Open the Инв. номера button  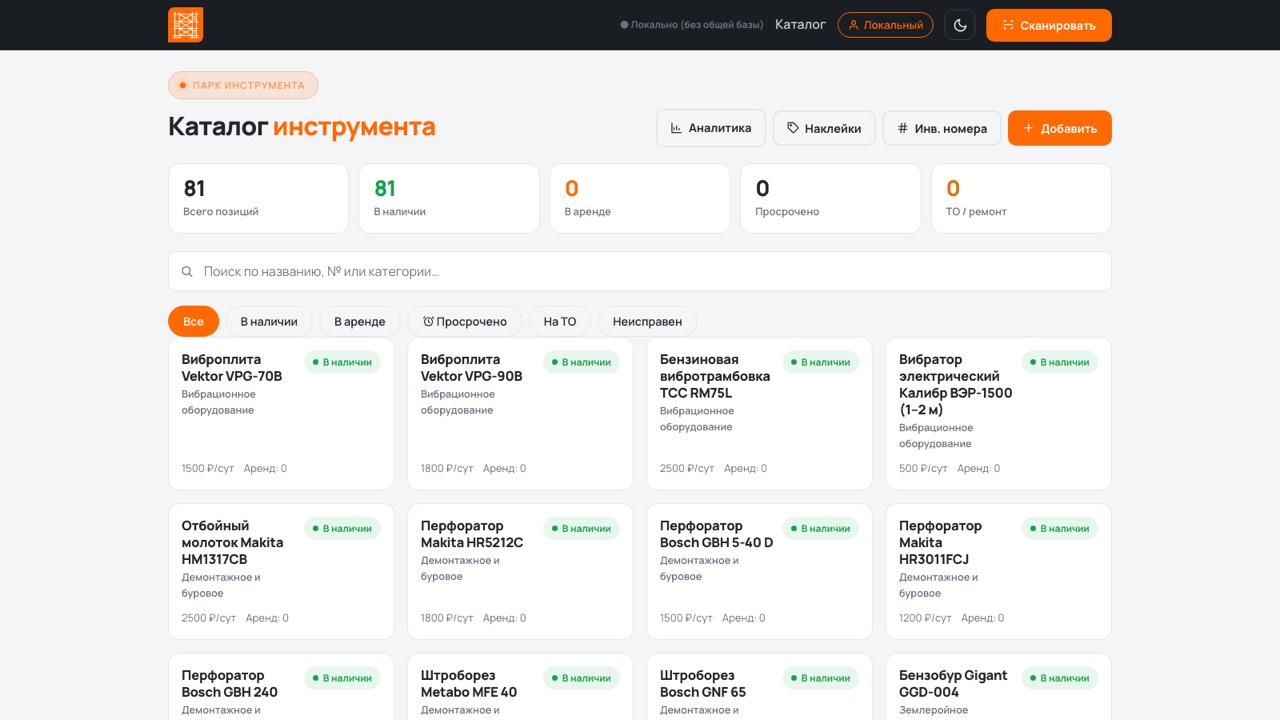point(942,128)
